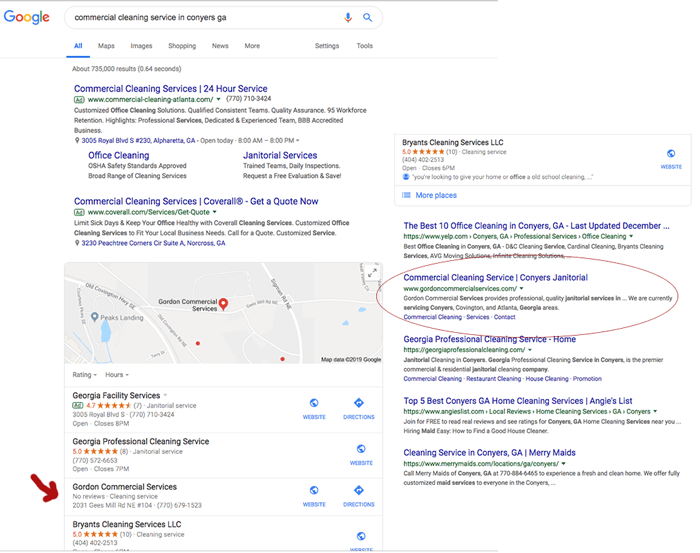This screenshot has height=553, width=700.
Task: Click the magnifying glass search icon
Action: pyautogui.click(x=367, y=17)
